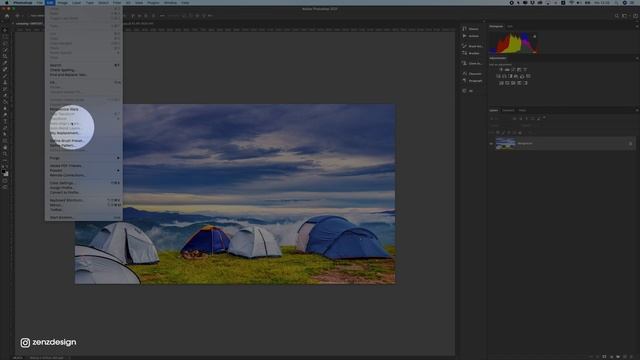Toggle lock position in Layers panel
Viewport: 640px width, 360px height.
tap(509, 132)
